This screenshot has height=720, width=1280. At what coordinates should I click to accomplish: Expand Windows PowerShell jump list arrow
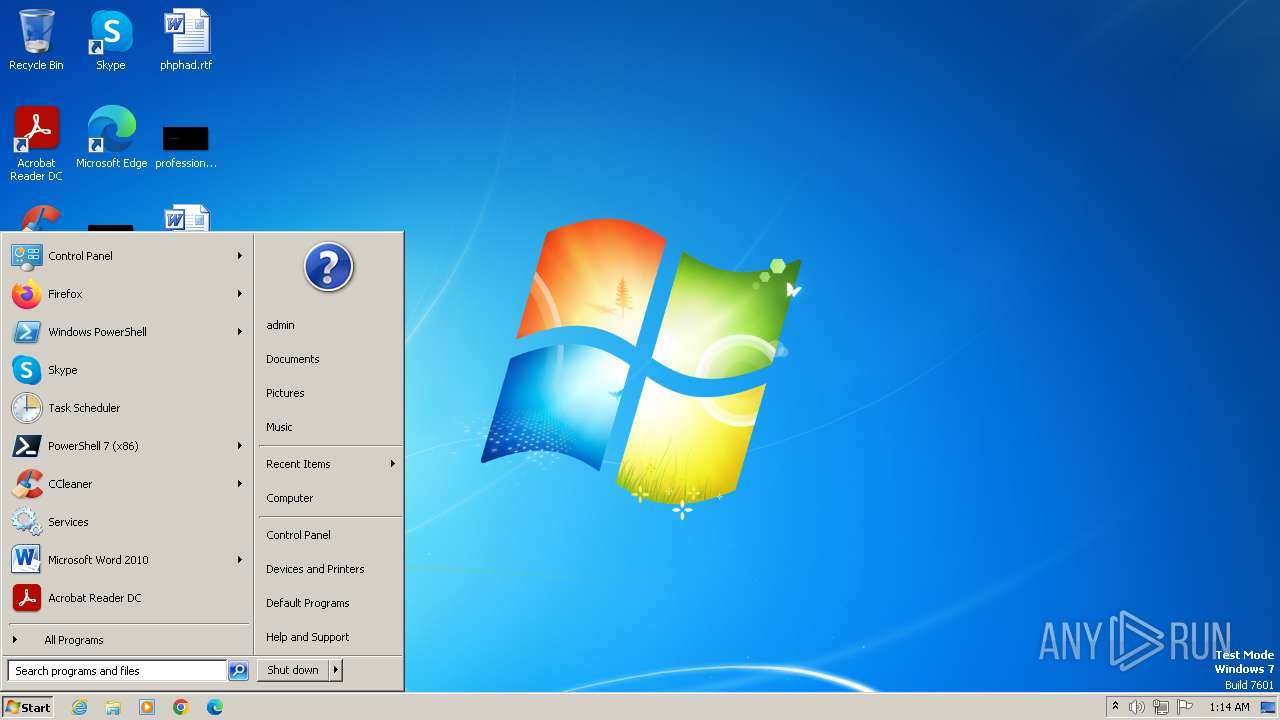240,332
